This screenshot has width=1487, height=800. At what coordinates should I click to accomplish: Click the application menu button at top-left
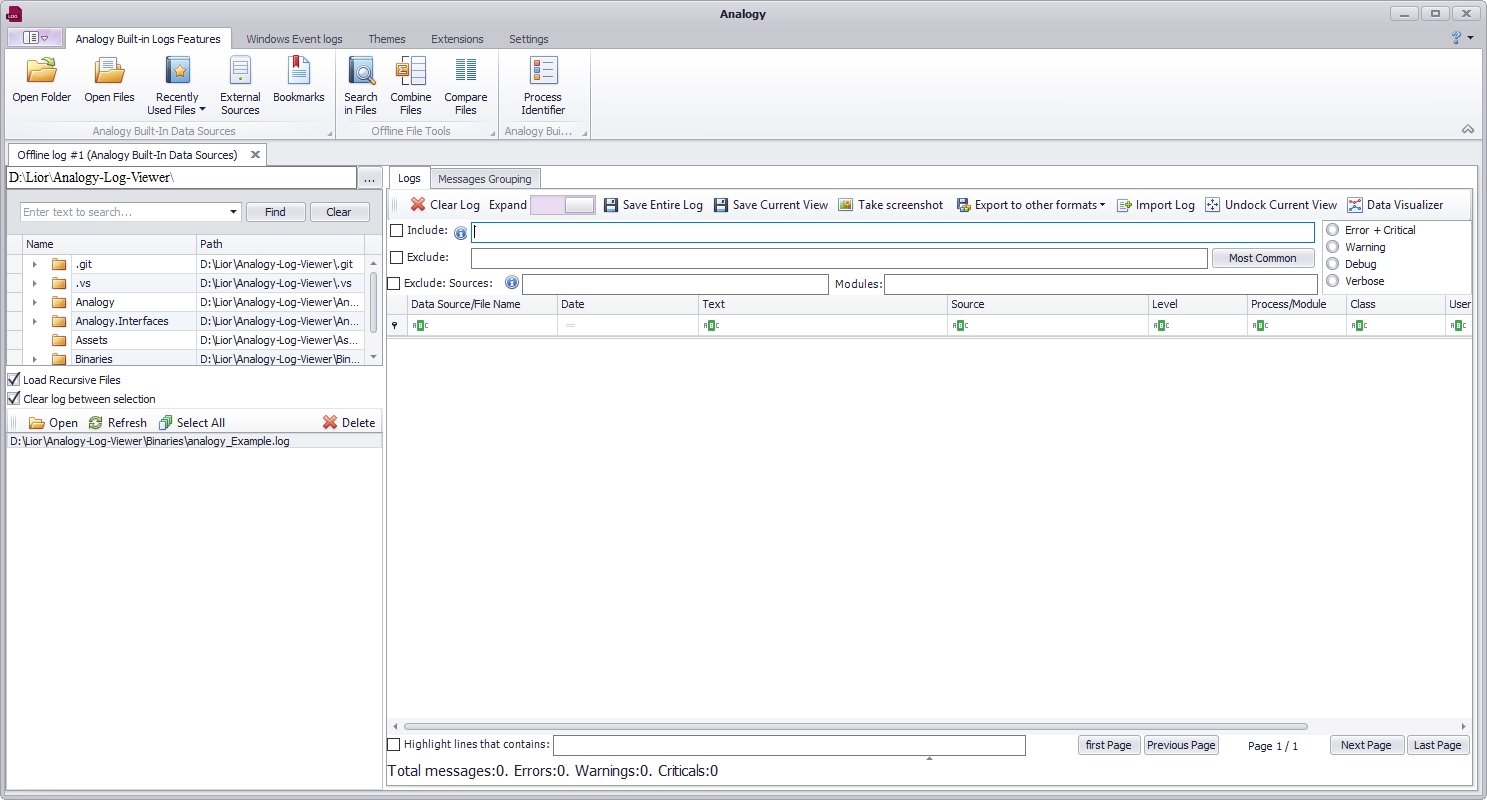pos(35,38)
